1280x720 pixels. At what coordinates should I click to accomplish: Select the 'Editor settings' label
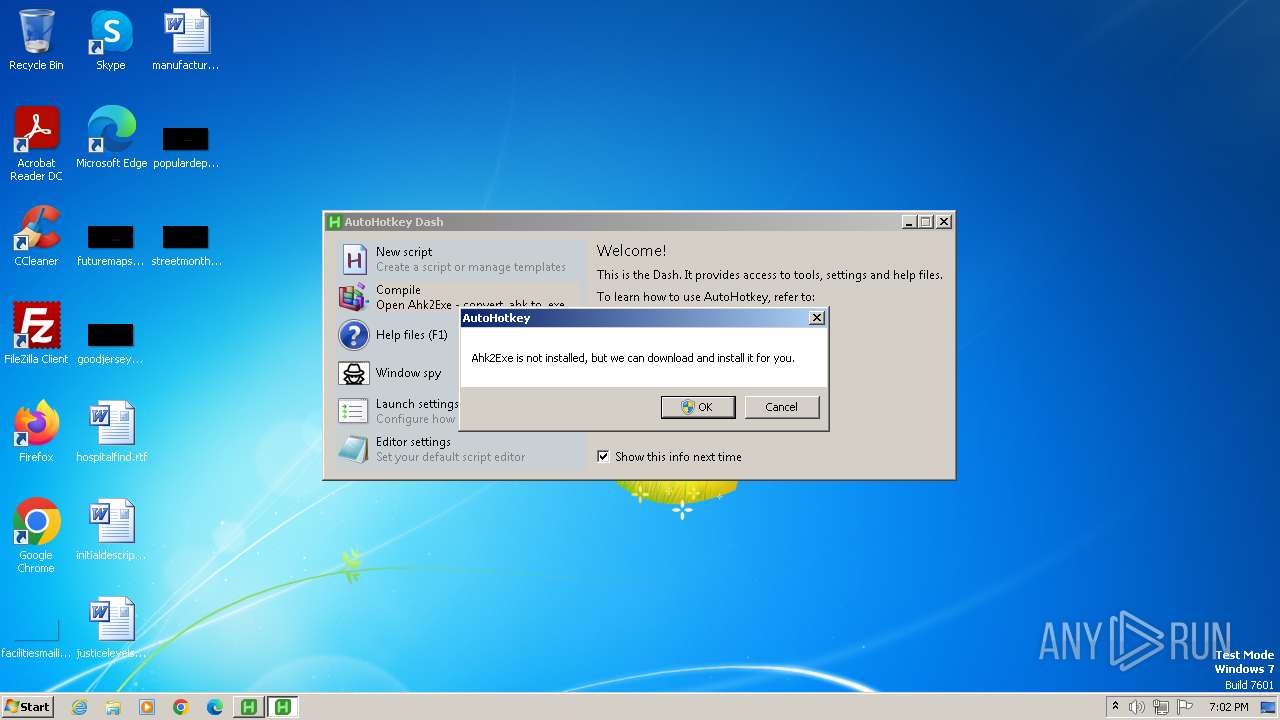413,442
